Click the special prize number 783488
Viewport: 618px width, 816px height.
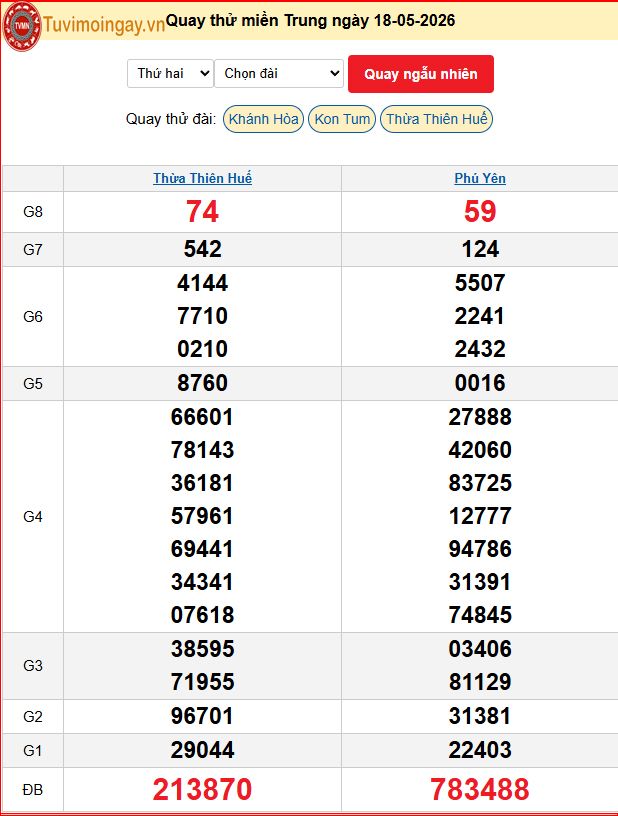(480, 789)
